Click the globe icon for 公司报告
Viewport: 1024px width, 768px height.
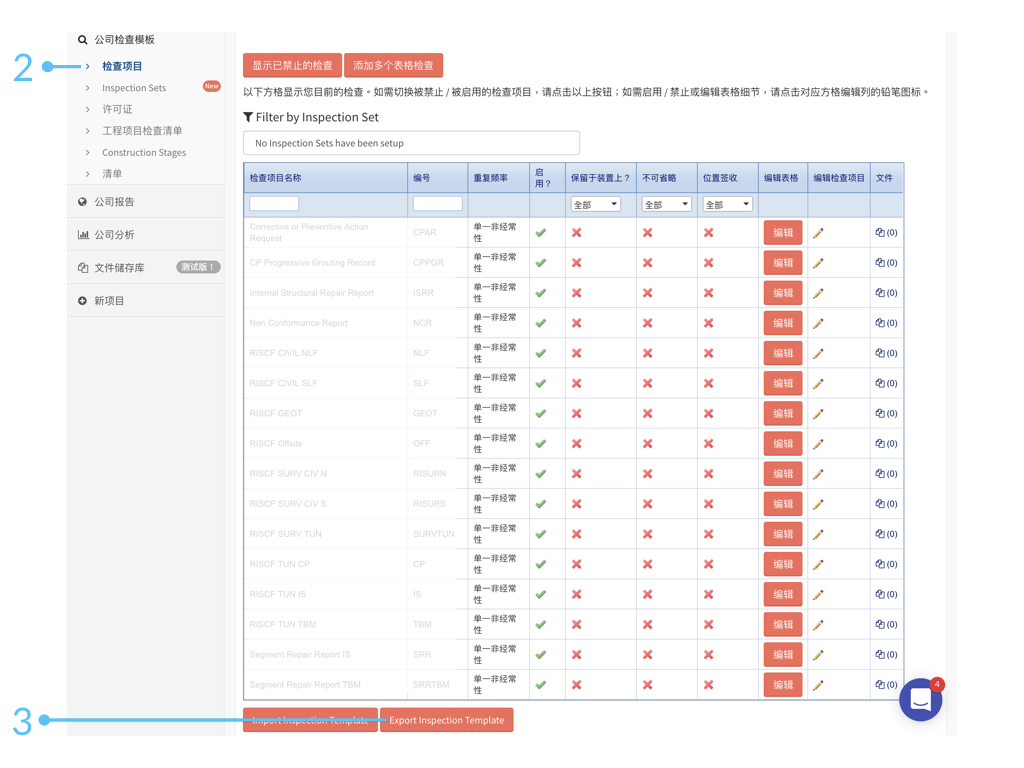pyautogui.click(x=82, y=202)
